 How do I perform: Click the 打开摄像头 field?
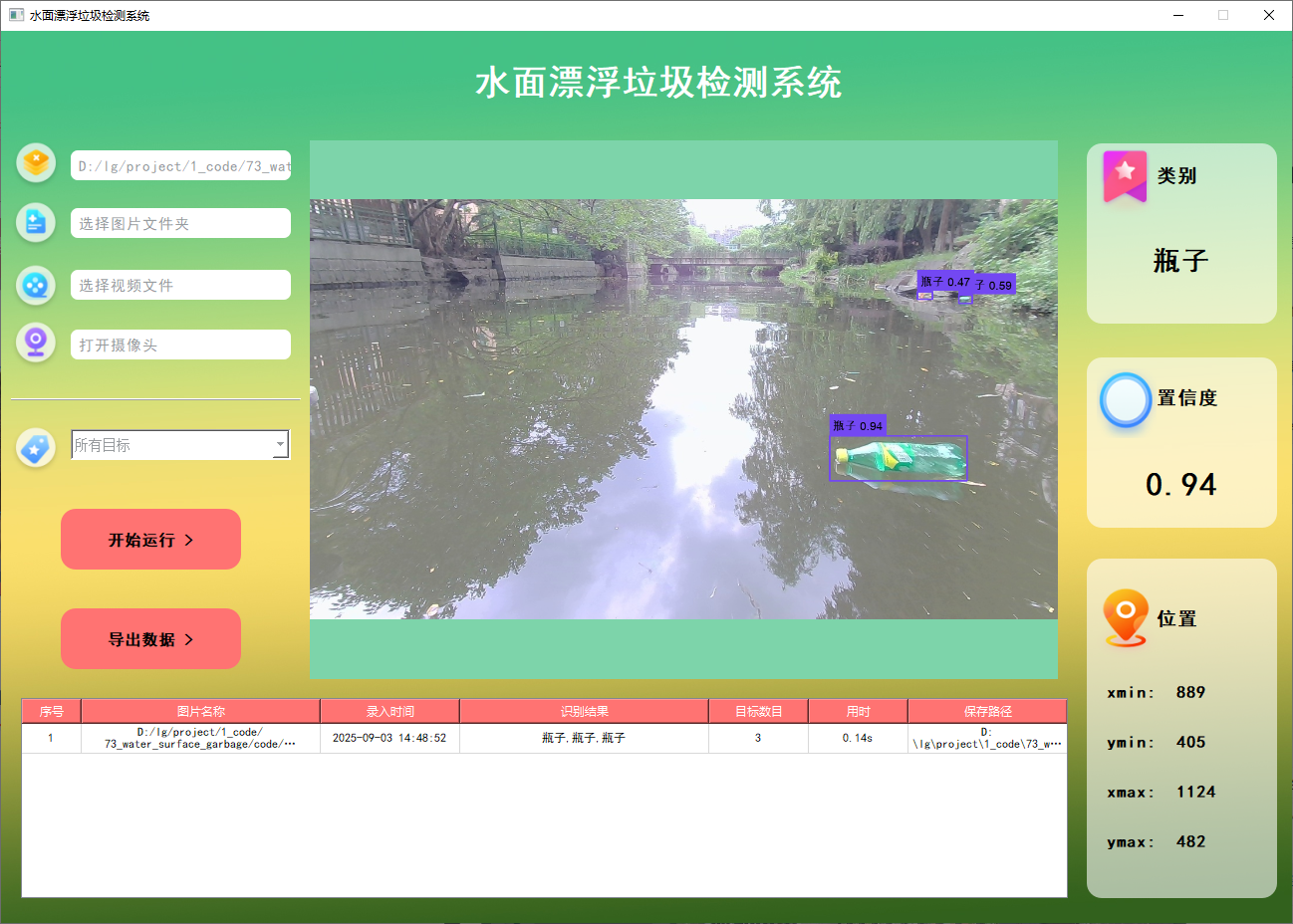tap(180, 345)
